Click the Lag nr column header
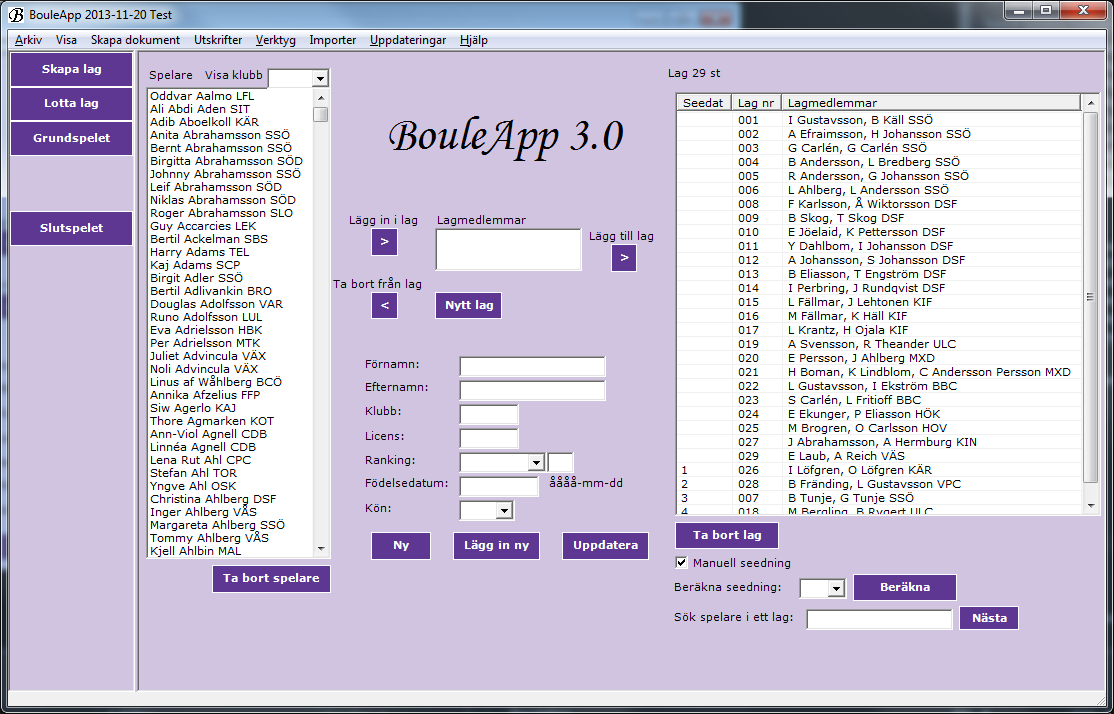 tap(757, 103)
